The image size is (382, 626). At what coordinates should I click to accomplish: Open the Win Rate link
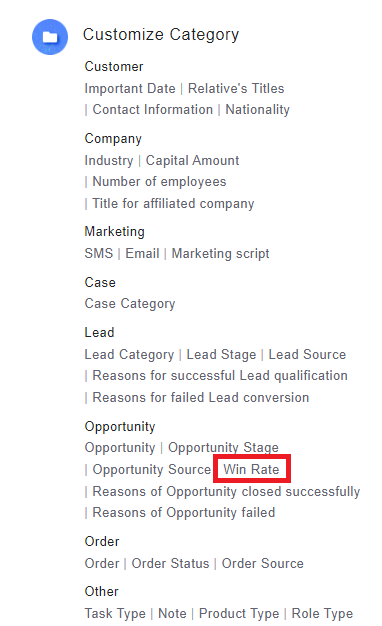251,469
